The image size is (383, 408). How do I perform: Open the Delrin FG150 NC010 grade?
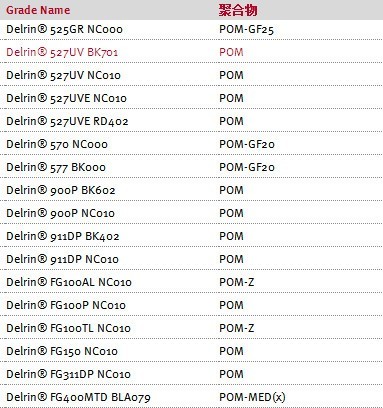point(62,351)
